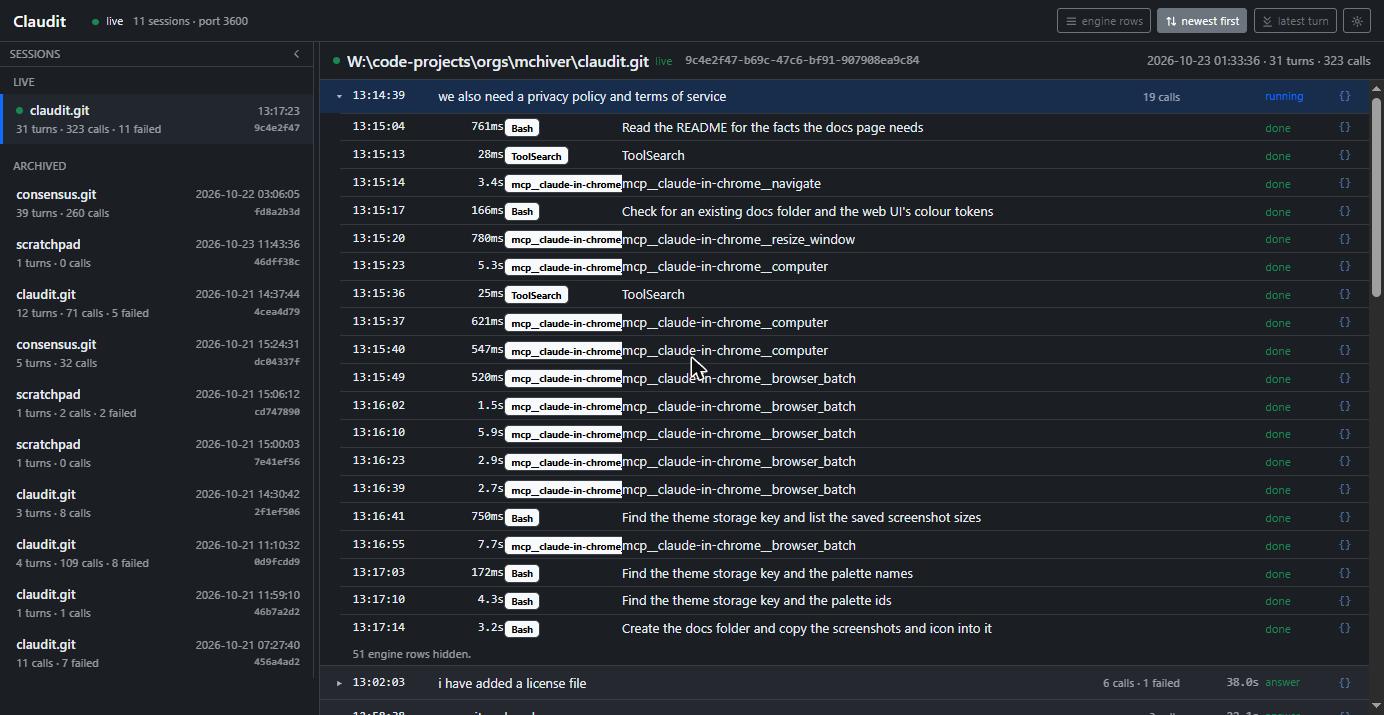Click the ToolSearch badge at 13:15:36
This screenshot has height=715, width=1384.
point(536,295)
